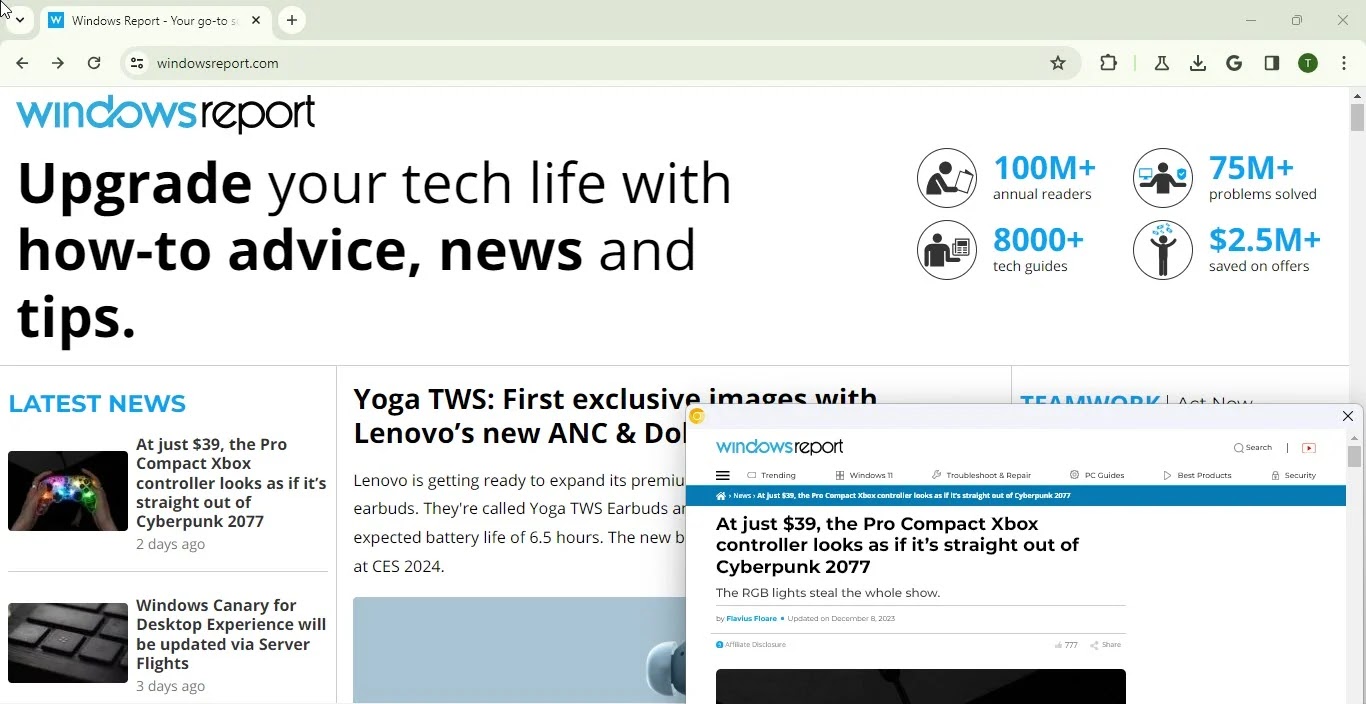Viewport: 1366px width, 704px height.
Task: Open a new tab with plus button
Action: 292,20
